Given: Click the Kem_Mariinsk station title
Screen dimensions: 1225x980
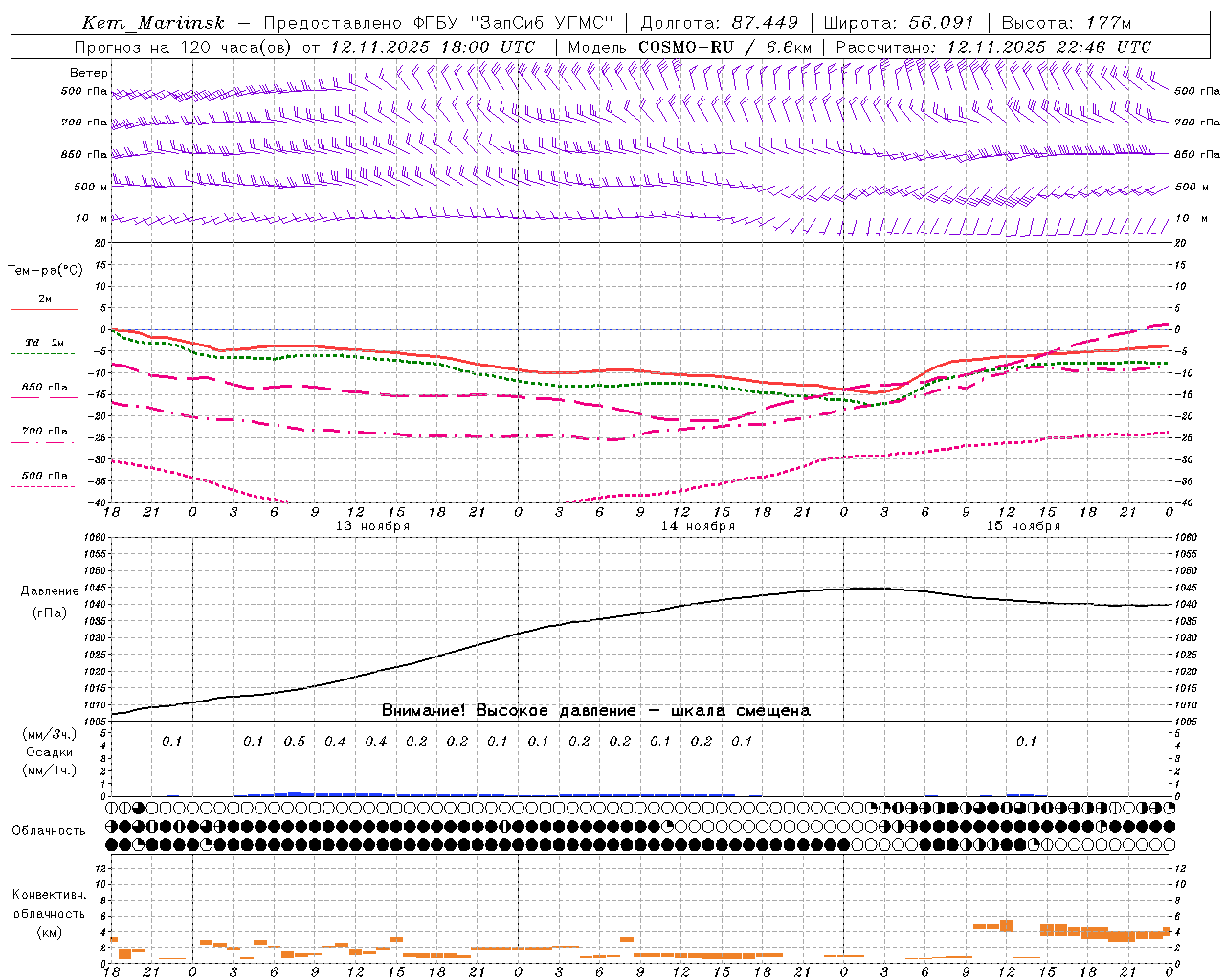Looking at the screenshot, I should pos(154,23).
